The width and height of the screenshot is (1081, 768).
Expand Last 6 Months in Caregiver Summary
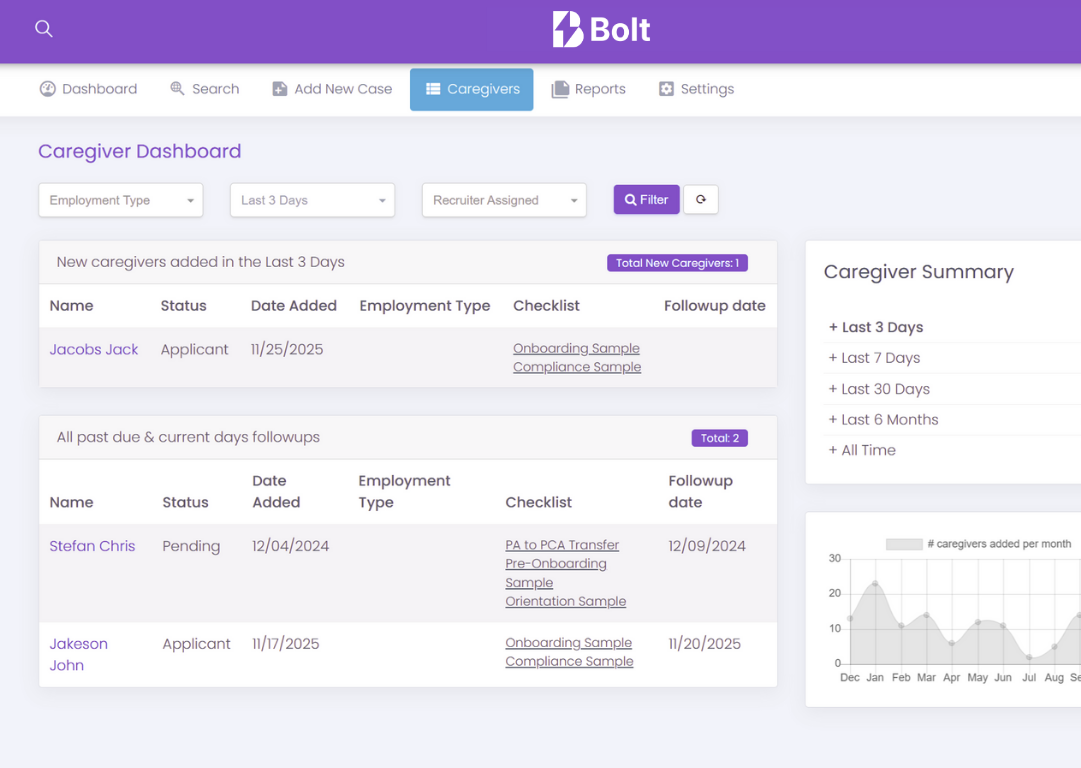[x=883, y=420]
